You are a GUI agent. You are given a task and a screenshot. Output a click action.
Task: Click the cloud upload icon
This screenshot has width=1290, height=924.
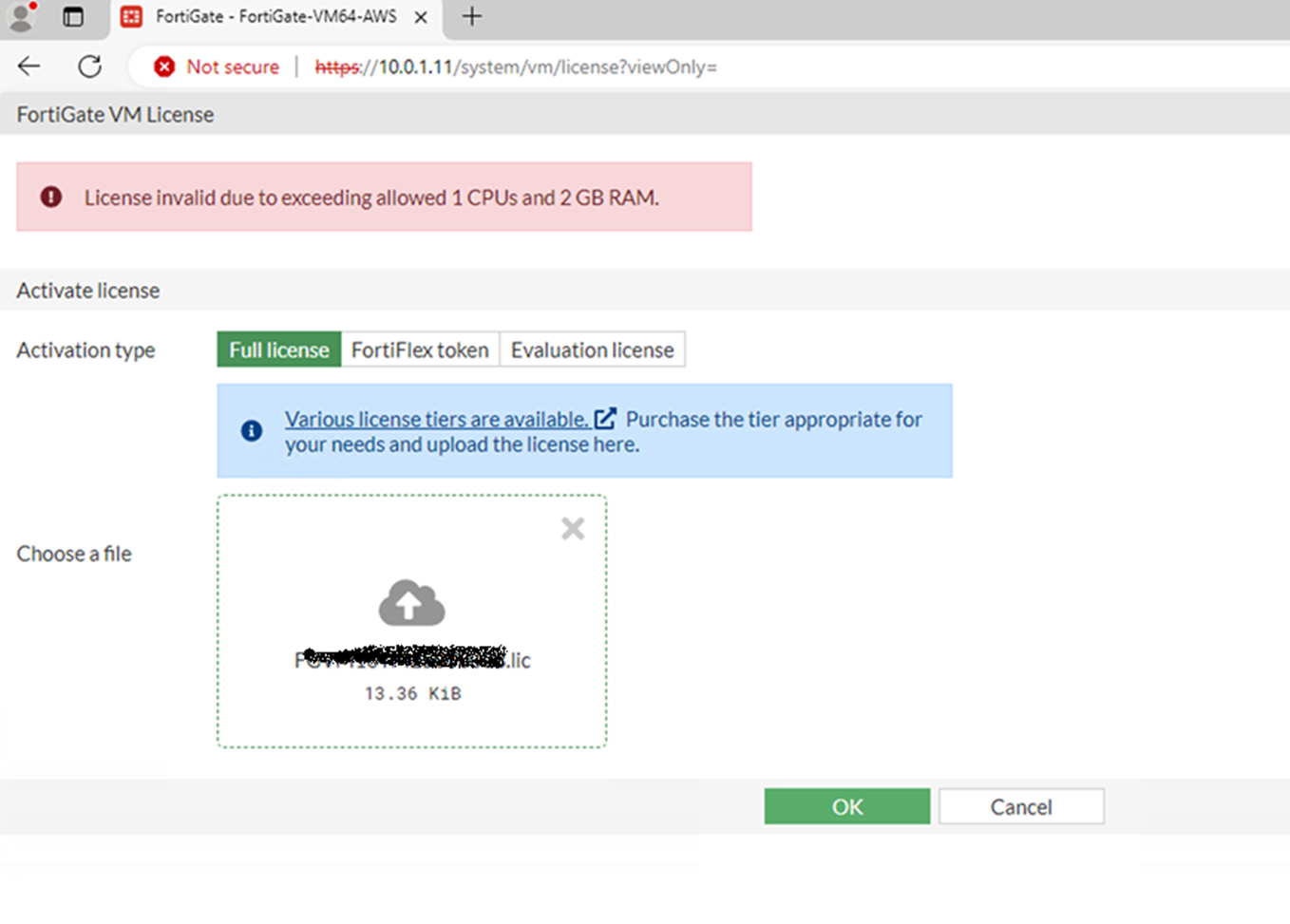tap(411, 602)
